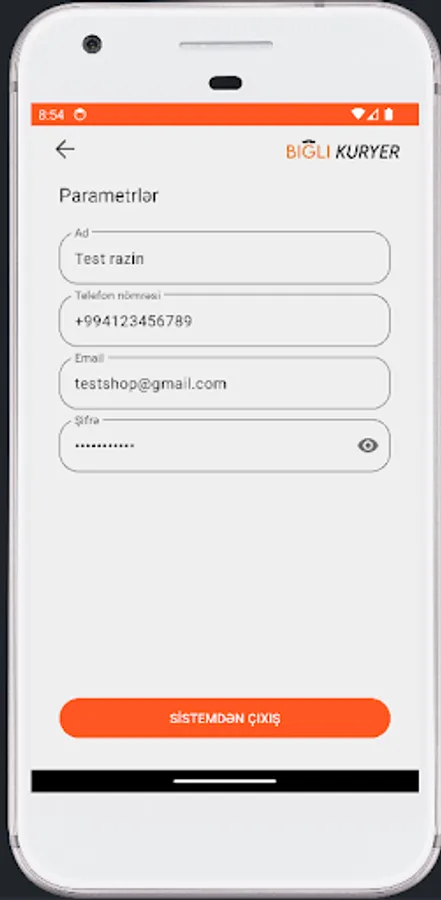Tap the Şifrə field label

[87, 420]
